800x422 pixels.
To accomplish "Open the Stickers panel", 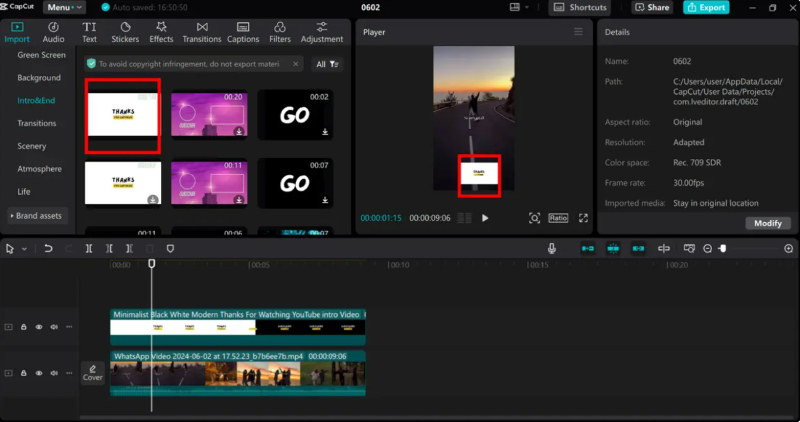I will point(125,31).
